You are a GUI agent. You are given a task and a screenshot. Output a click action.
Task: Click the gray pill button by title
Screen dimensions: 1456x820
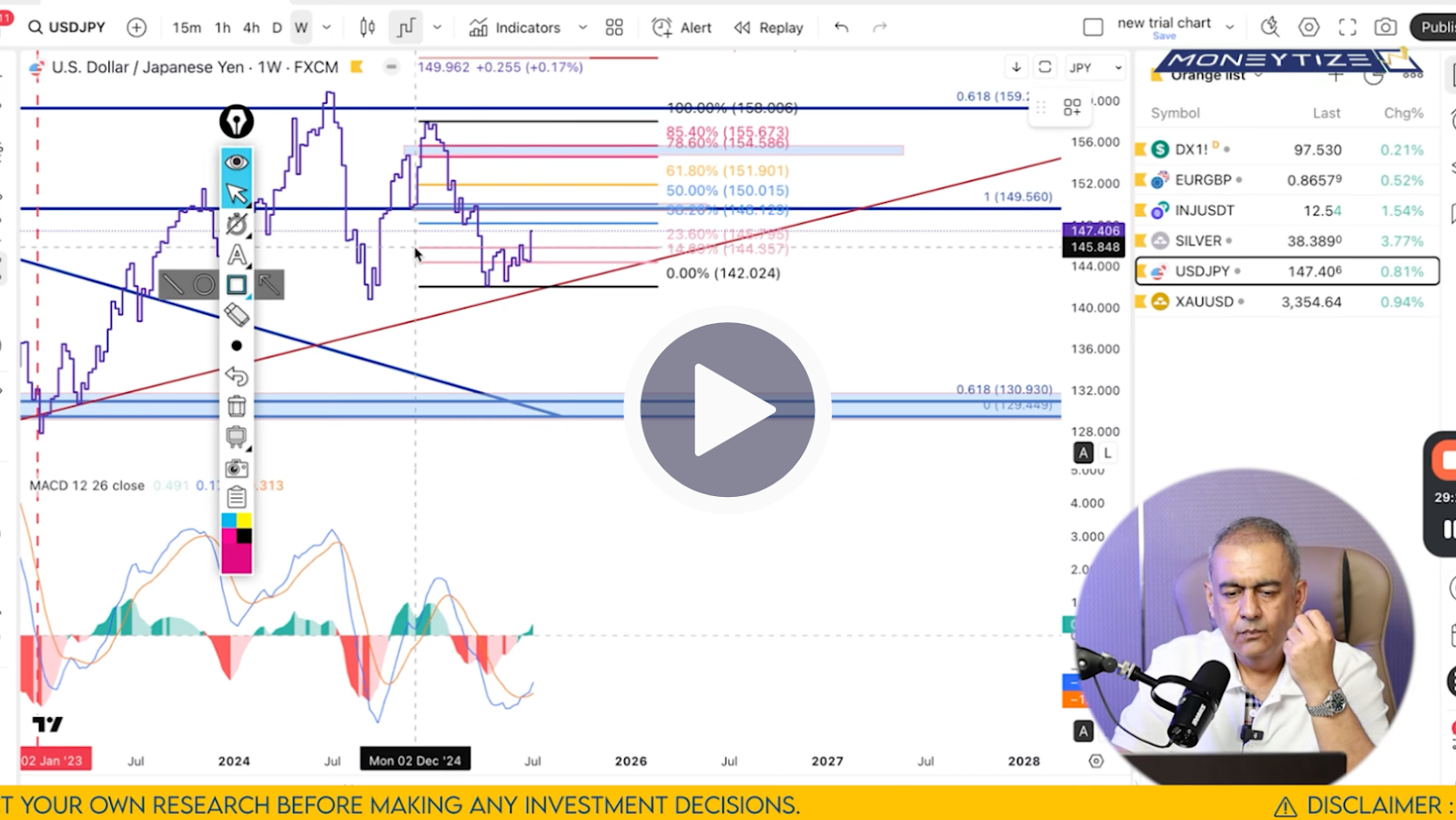[391, 66]
